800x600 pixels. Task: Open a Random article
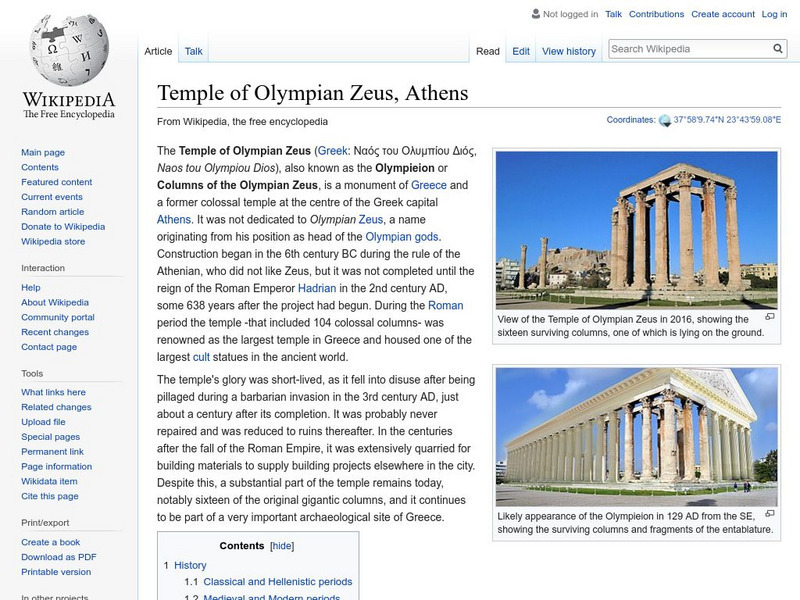53,212
